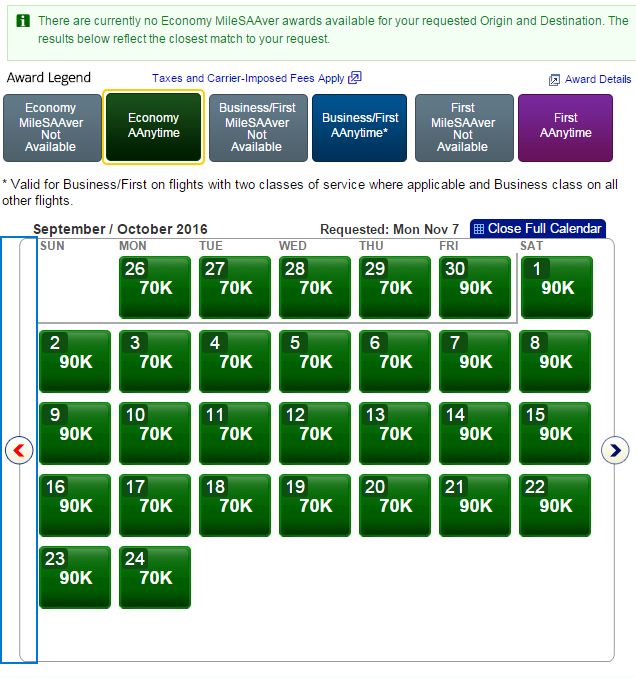Close the full calendar view
636x678 pixels.
(x=544, y=229)
